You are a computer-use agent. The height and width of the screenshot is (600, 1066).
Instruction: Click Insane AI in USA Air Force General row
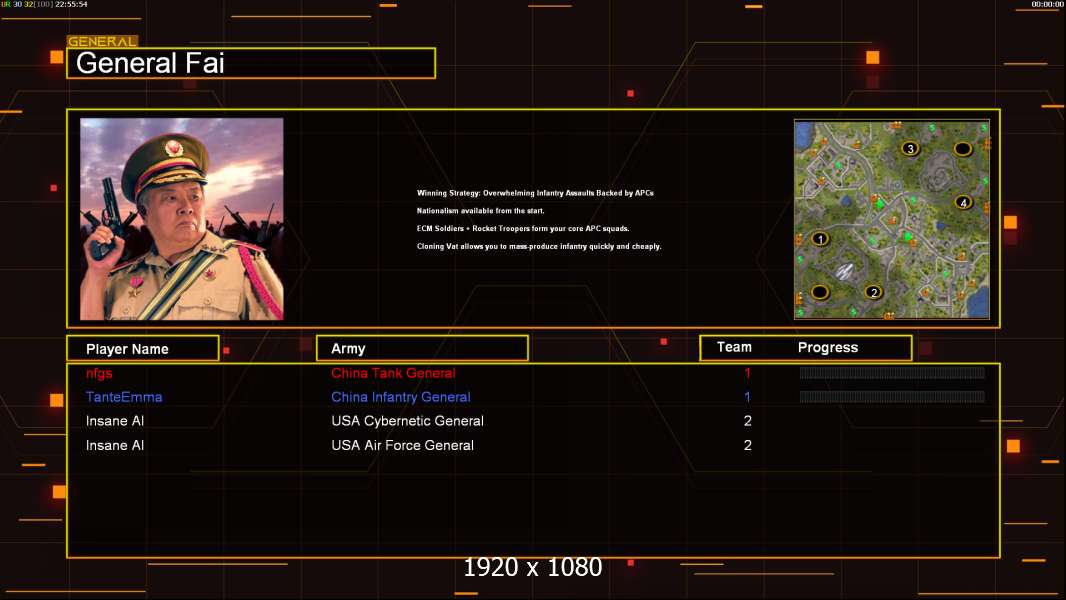(x=115, y=446)
